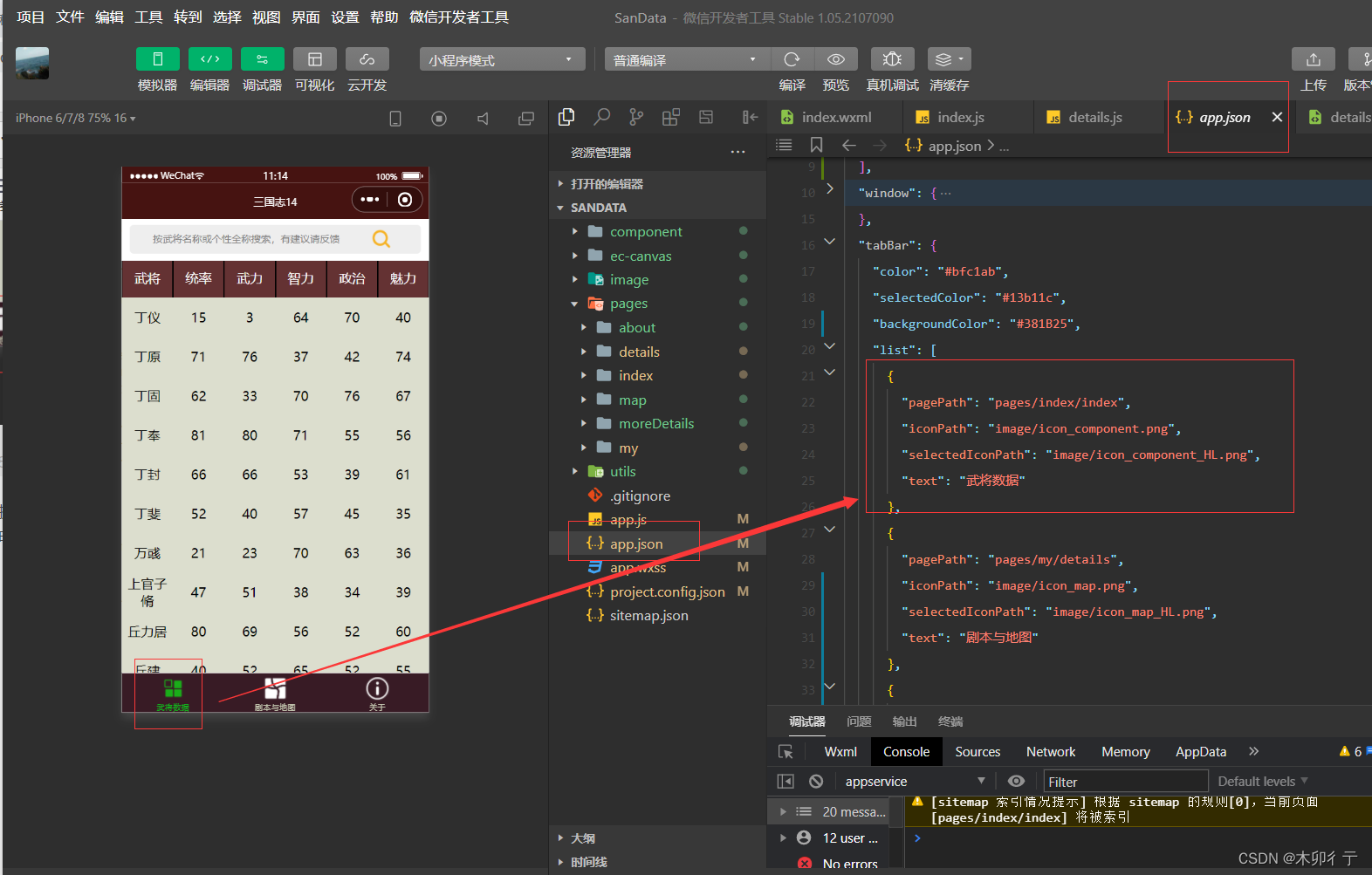Click the preview eye icon

point(836,59)
